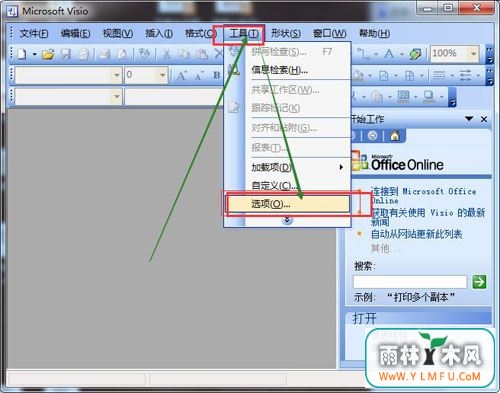The width and height of the screenshot is (500, 393).
Task: Click 连接到 Microsoft Office Online link
Action: coord(424,195)
